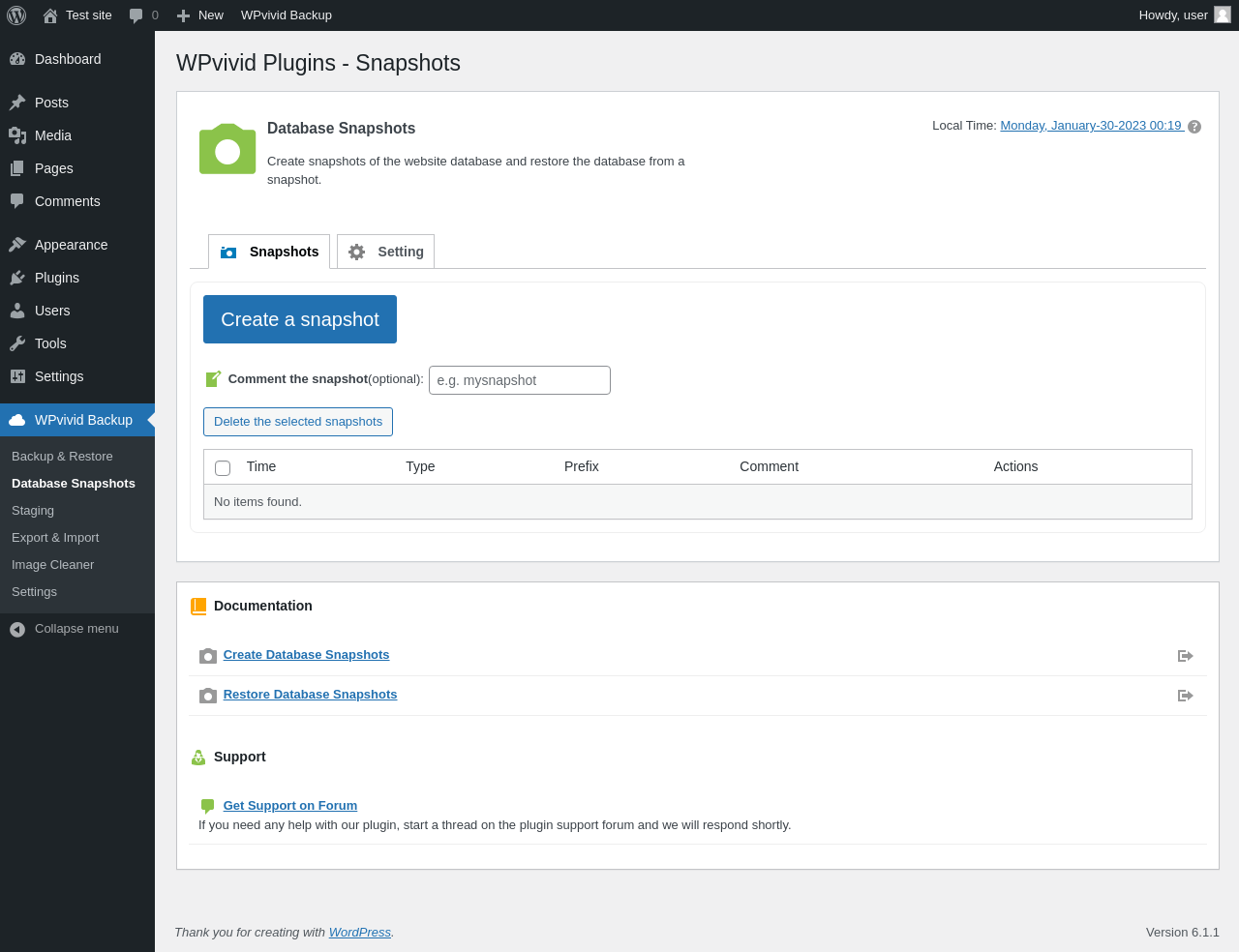
Task: Click the WPvivid Backup cloud icon
Action: tap(17, 420)
